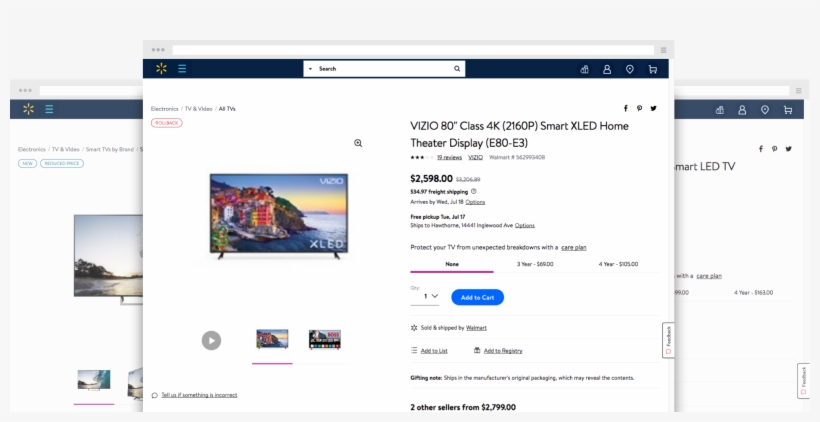The image size is (820, 422).
Task: Open the front browser menu icon
Action: click(x=663, y=50)
